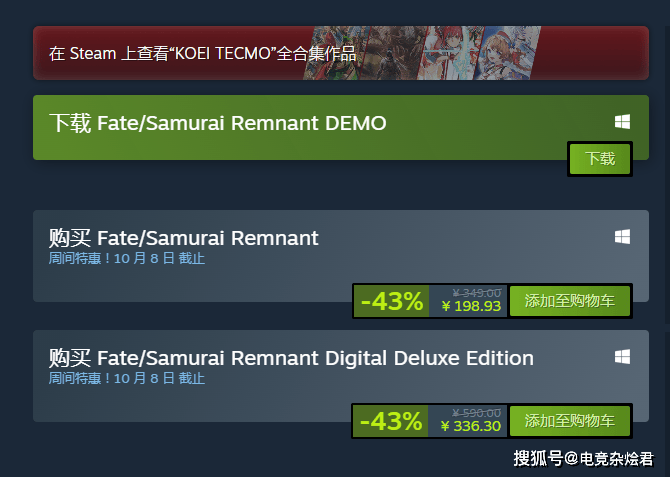Click the Windows icon in the DEMO row
Image resolution: width=670 pixels, height=477 pixels.
(x=622, y=122)
